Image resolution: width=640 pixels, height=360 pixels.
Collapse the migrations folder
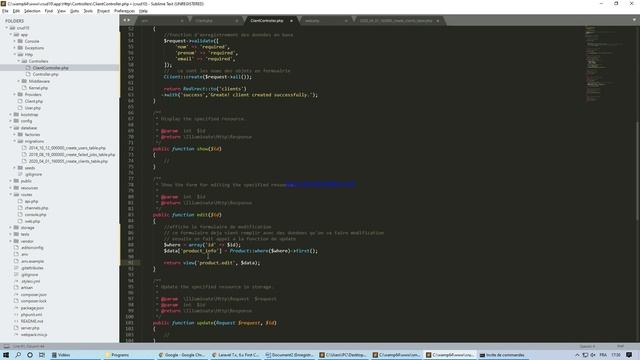pyautogui.click(x=15, y=141)
